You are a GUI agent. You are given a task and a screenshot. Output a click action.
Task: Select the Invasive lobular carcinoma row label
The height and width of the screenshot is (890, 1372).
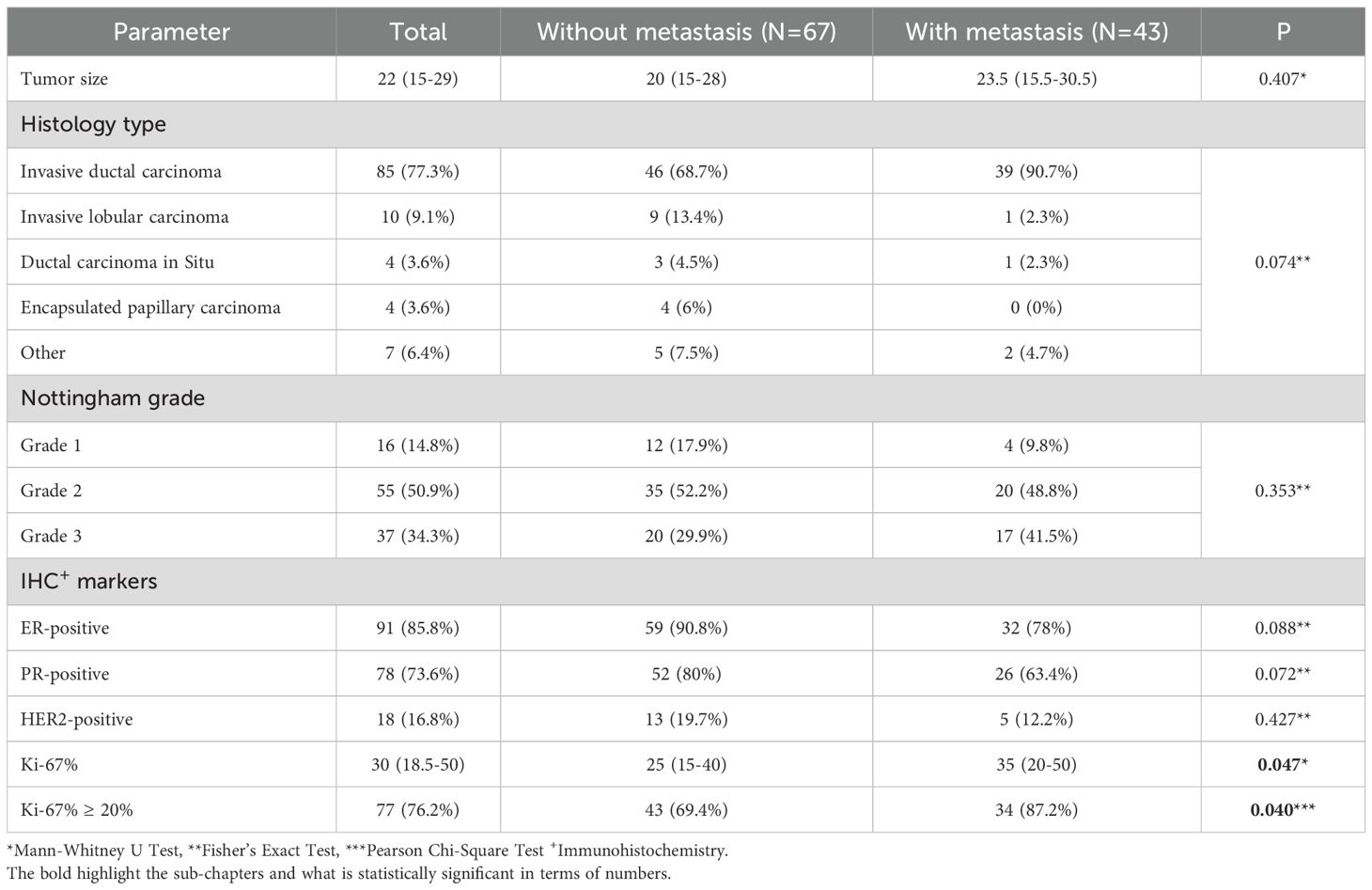[x=124, y=216]
